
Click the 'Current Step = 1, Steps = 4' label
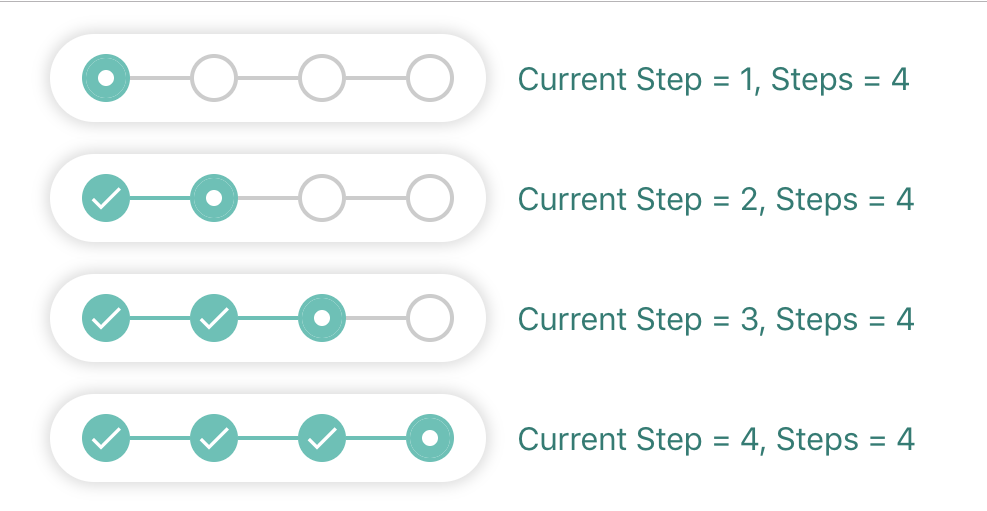(x=714, y=80)
